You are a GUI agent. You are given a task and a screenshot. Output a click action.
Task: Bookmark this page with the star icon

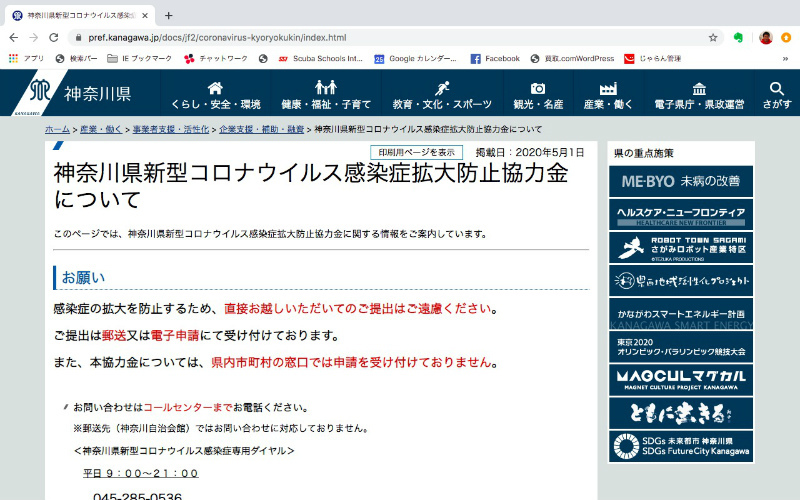[x=713, y=38]
